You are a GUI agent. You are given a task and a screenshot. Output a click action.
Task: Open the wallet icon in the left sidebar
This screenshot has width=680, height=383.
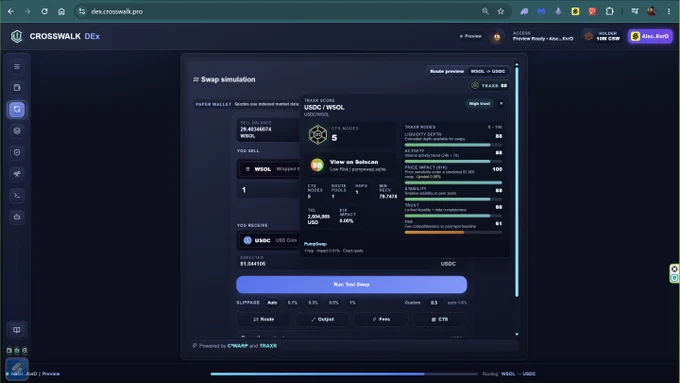point(17,88)
